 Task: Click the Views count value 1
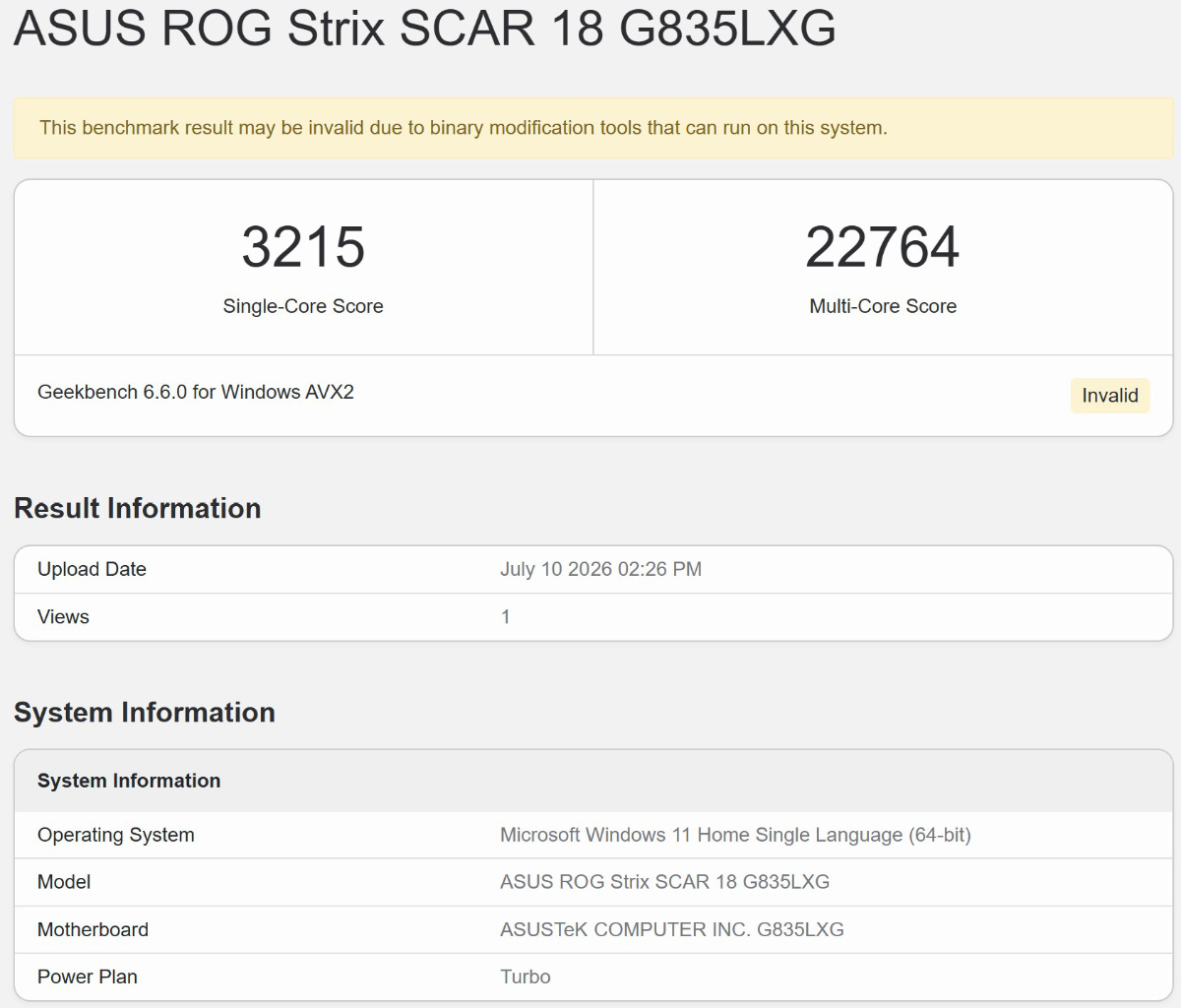click(x=506, y=617)
